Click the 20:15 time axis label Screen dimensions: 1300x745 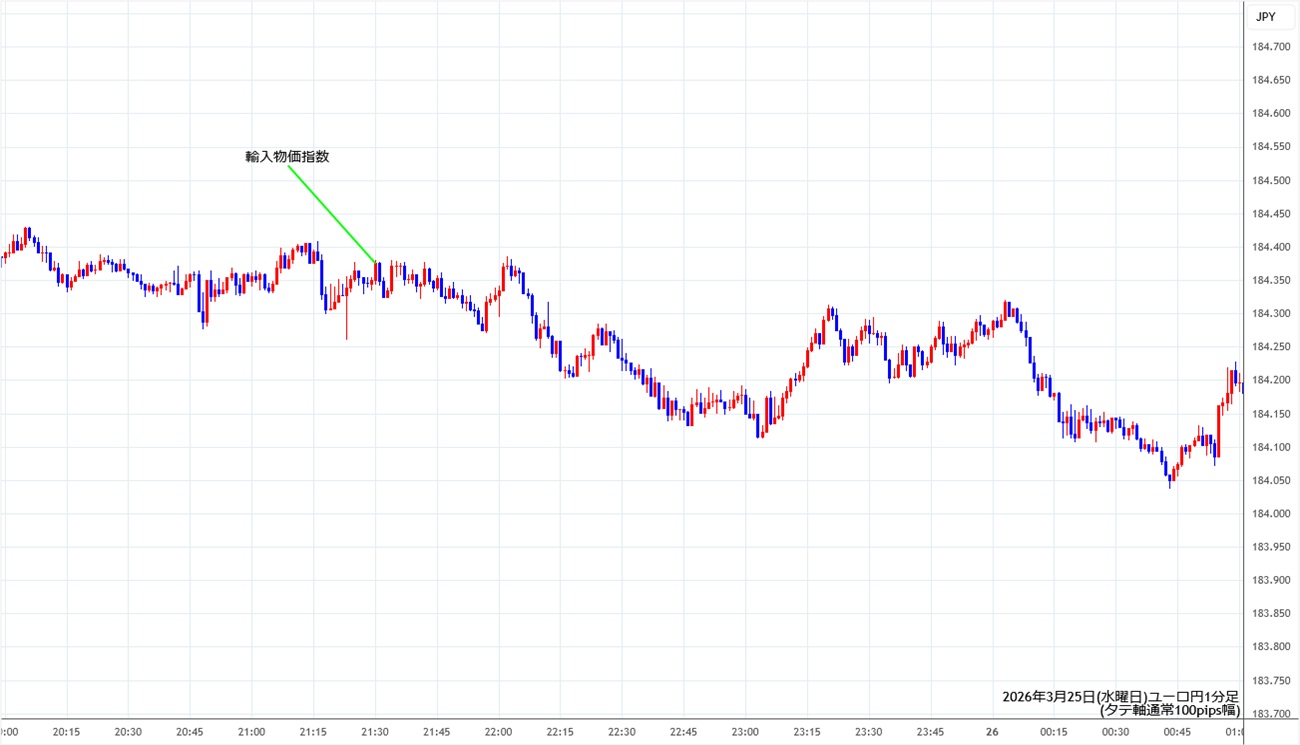tap(66, 732)
